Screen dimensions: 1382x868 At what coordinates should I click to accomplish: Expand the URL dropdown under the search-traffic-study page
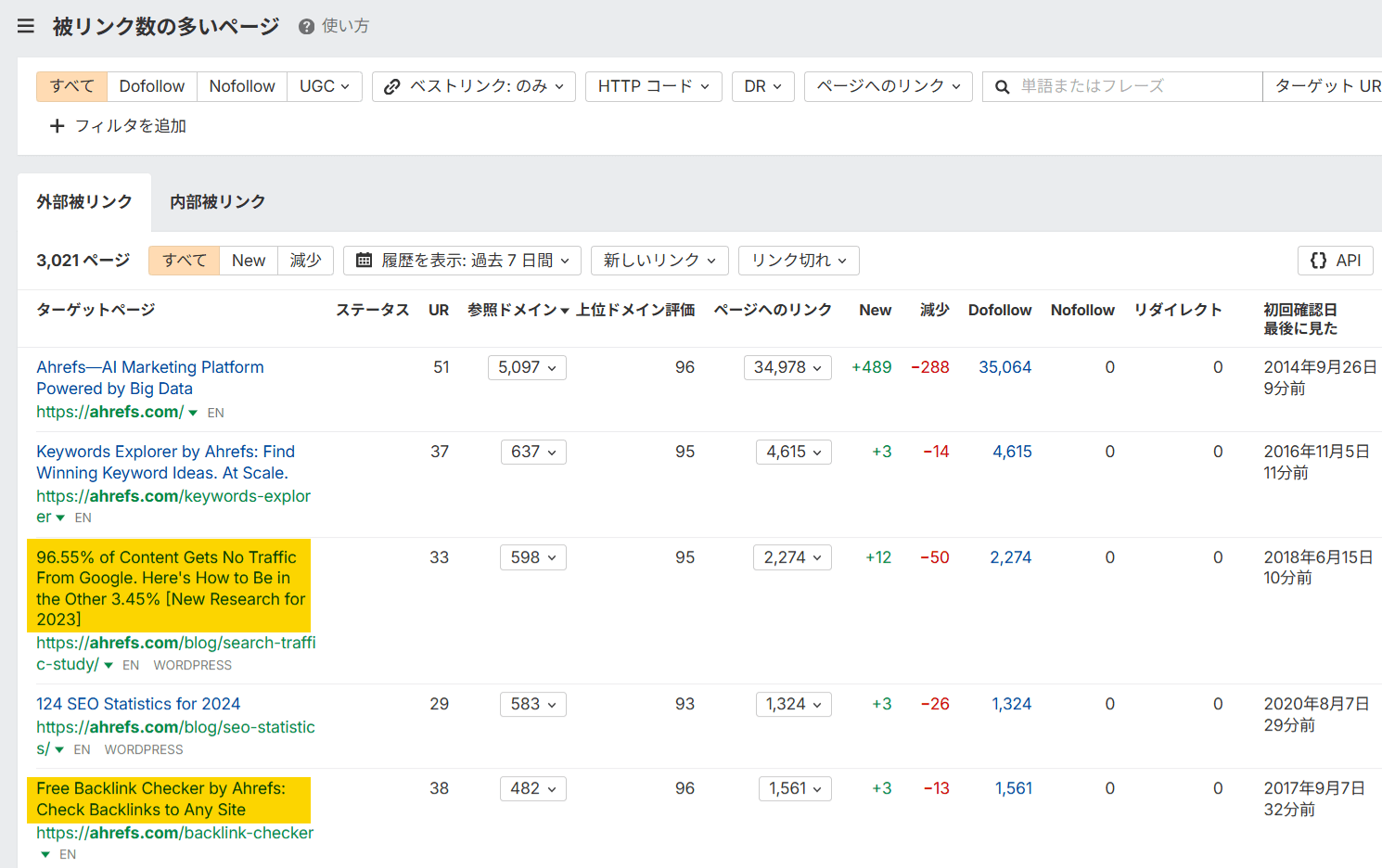(108, 665)
